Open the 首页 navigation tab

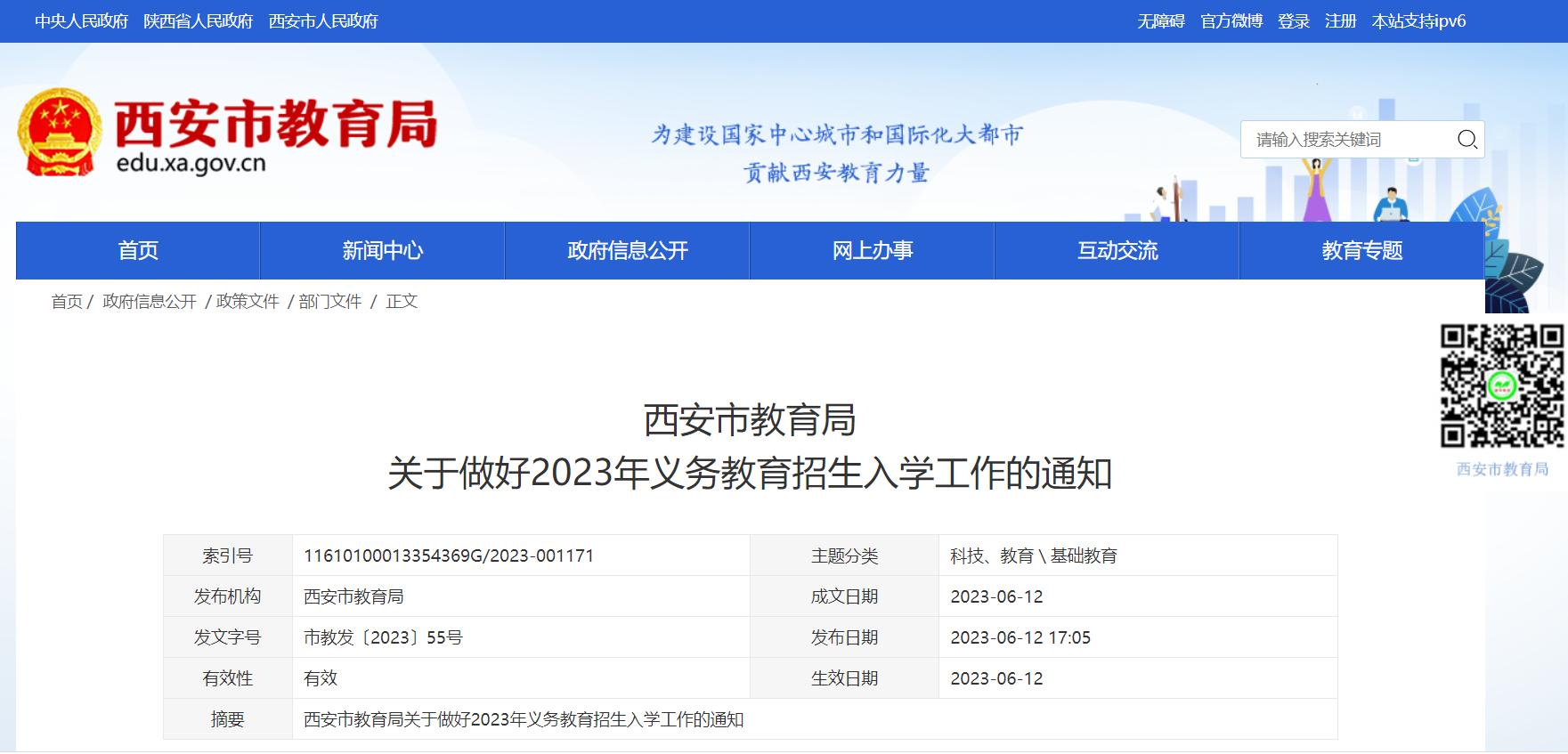click(x=138, y=251)
